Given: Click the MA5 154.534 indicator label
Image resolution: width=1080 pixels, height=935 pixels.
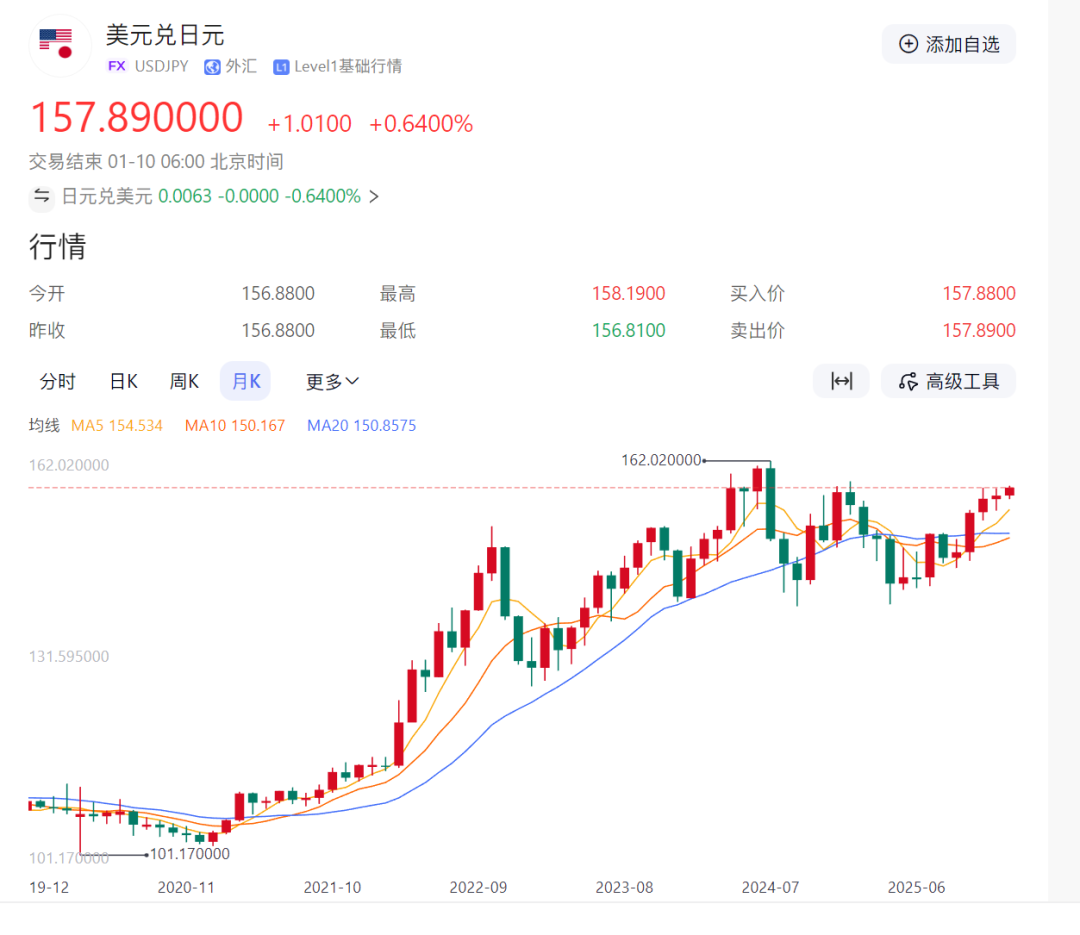Looking at the screenshot, I should click(117, 426).
